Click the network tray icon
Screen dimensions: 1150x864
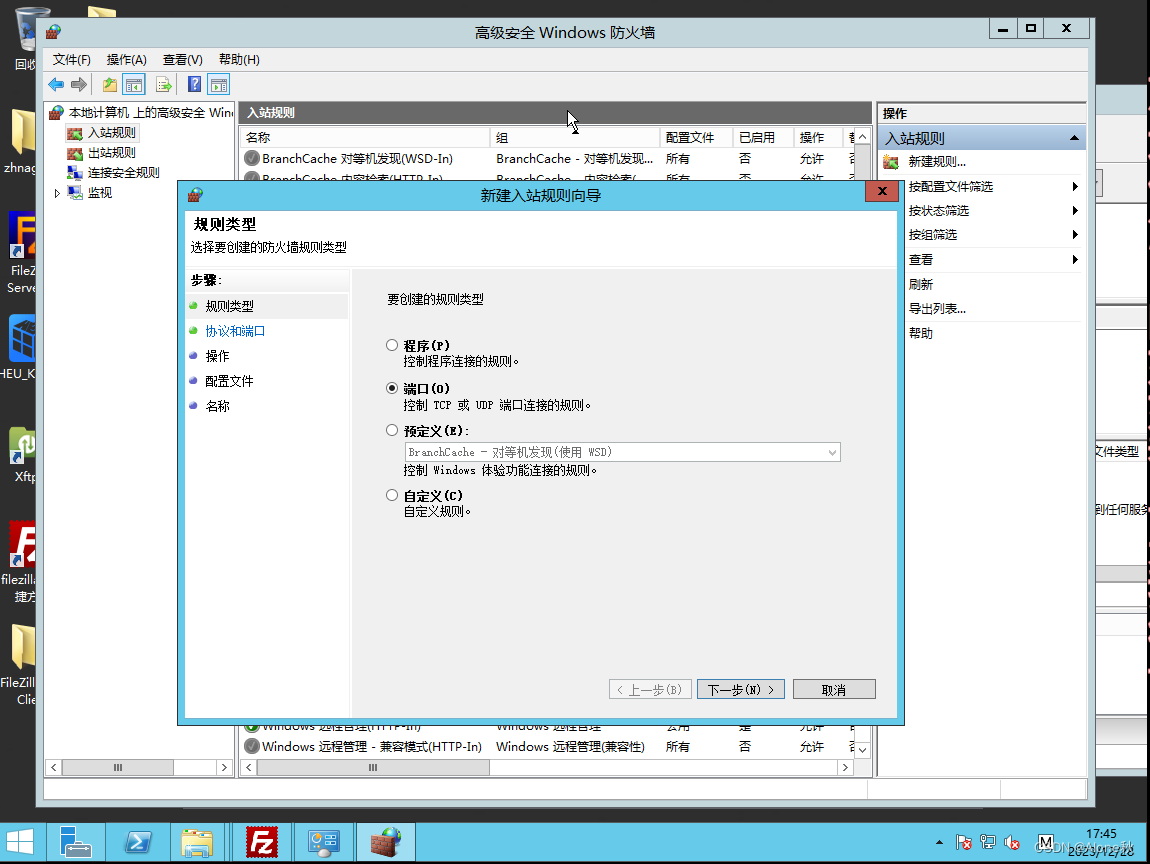(988, 843)
